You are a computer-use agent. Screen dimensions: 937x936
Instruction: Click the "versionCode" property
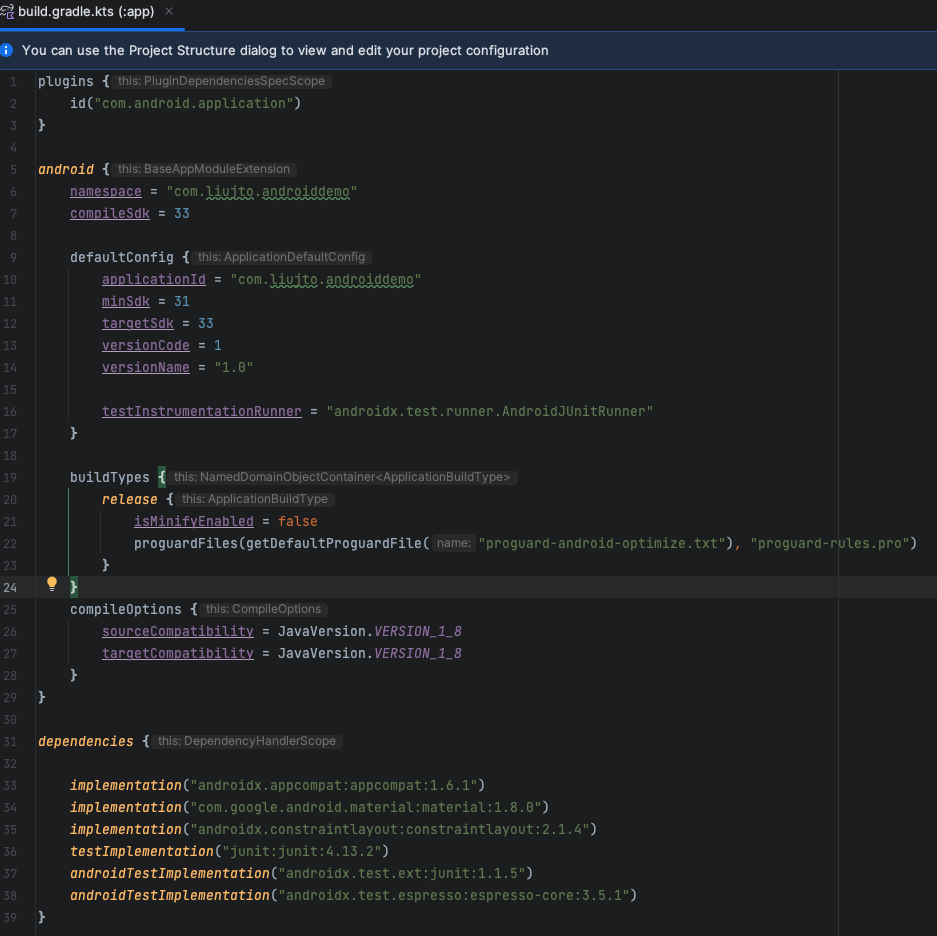pyautogui.click(x=146, y=345)
